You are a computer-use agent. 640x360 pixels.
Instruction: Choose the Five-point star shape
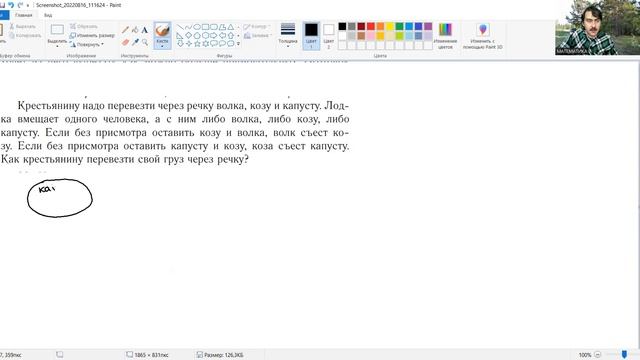197,44
